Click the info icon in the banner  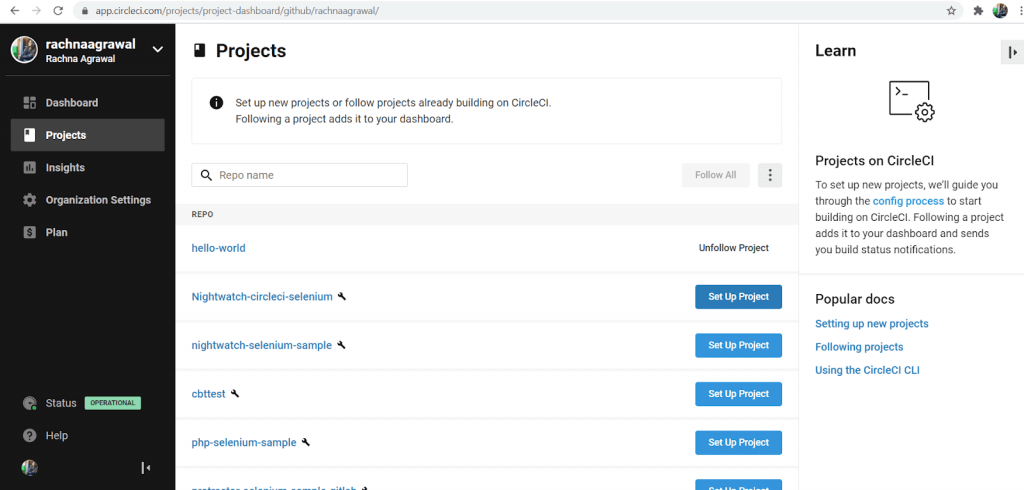coord(216,103)
